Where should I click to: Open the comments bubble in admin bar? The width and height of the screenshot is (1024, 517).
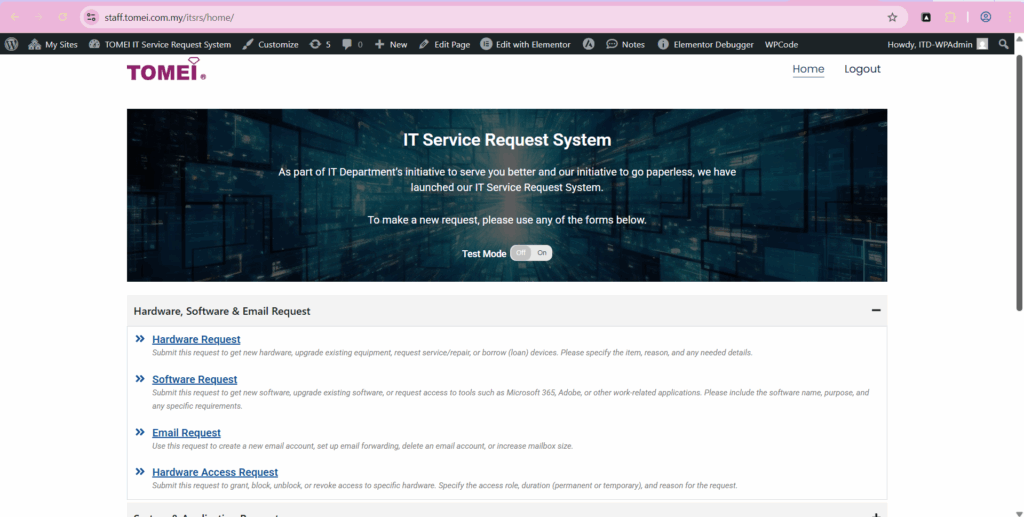coord(352,44)
